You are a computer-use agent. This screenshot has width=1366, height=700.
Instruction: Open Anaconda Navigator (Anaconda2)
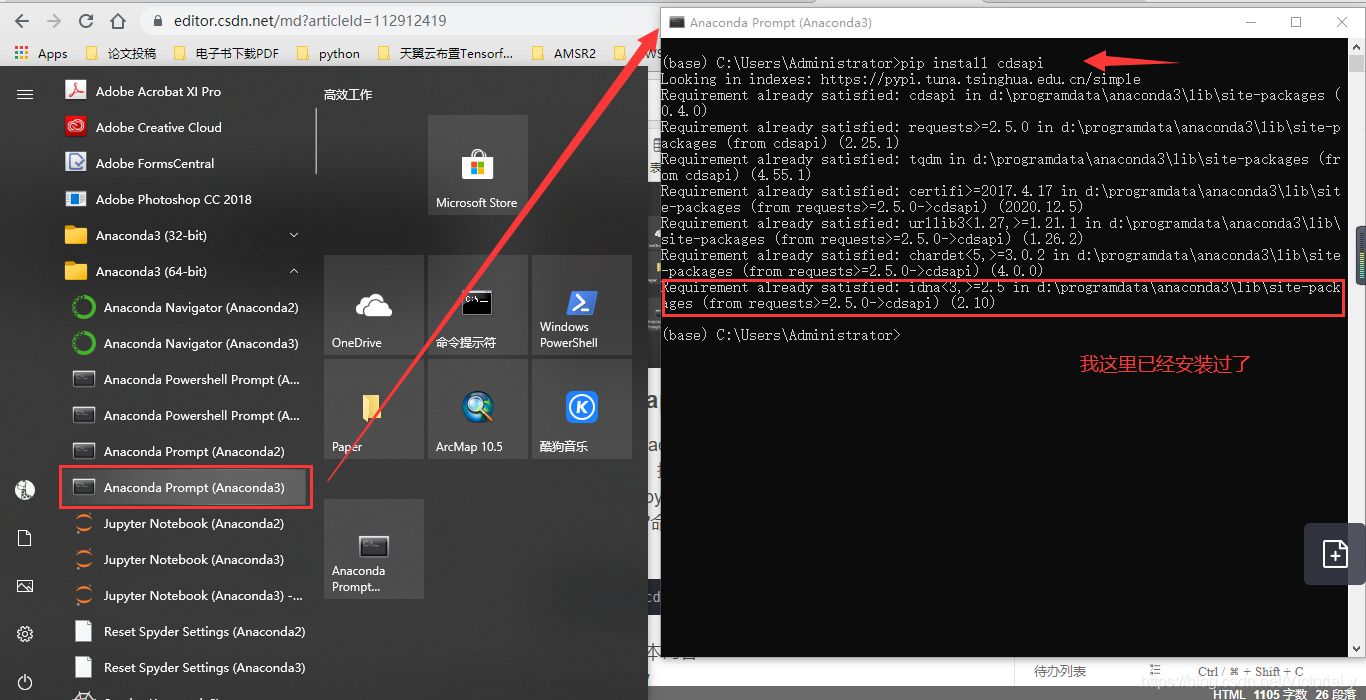click(185, 307)
